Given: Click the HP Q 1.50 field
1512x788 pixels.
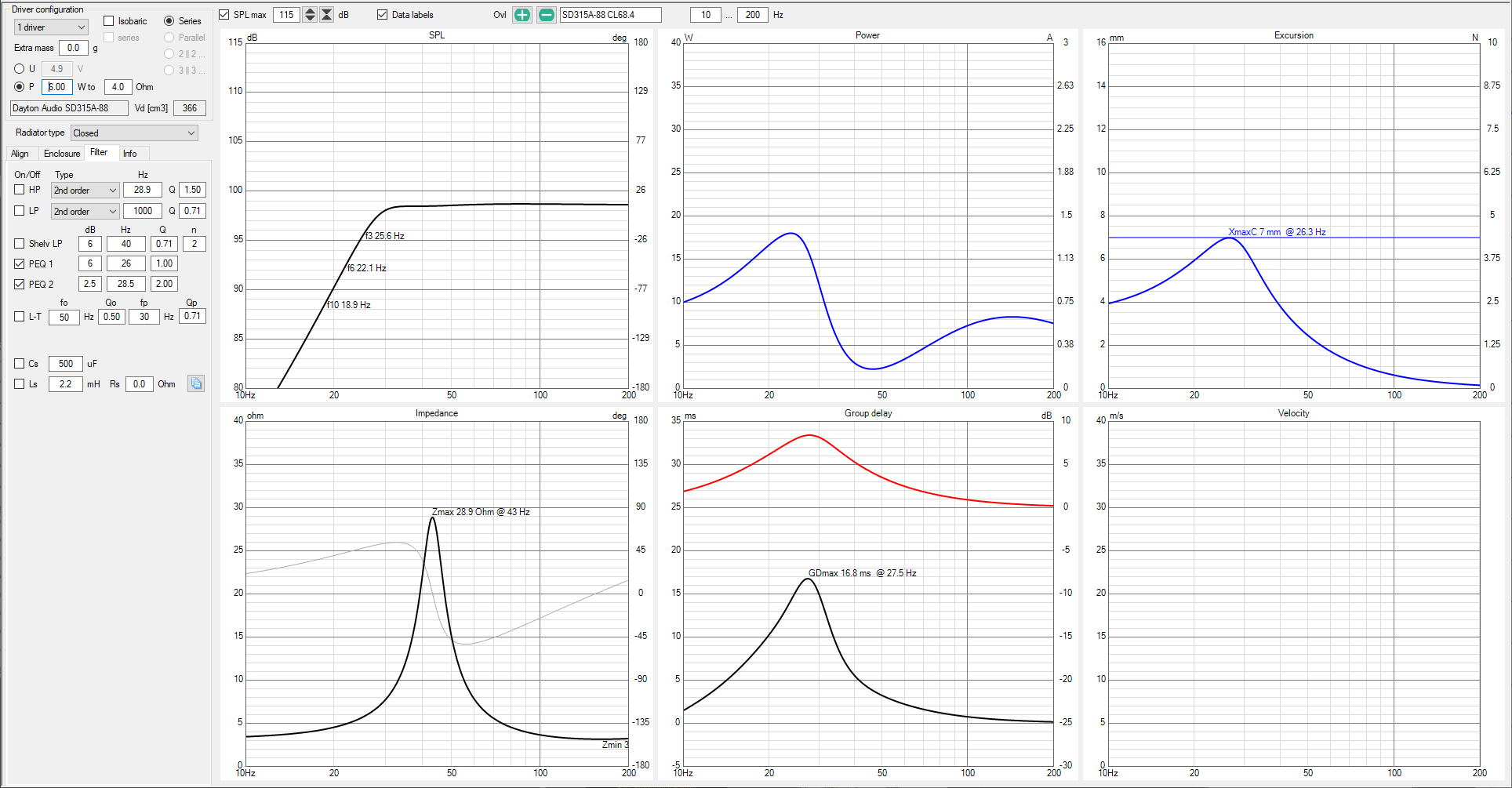Looking at the screenshot, I should (193, 190).
